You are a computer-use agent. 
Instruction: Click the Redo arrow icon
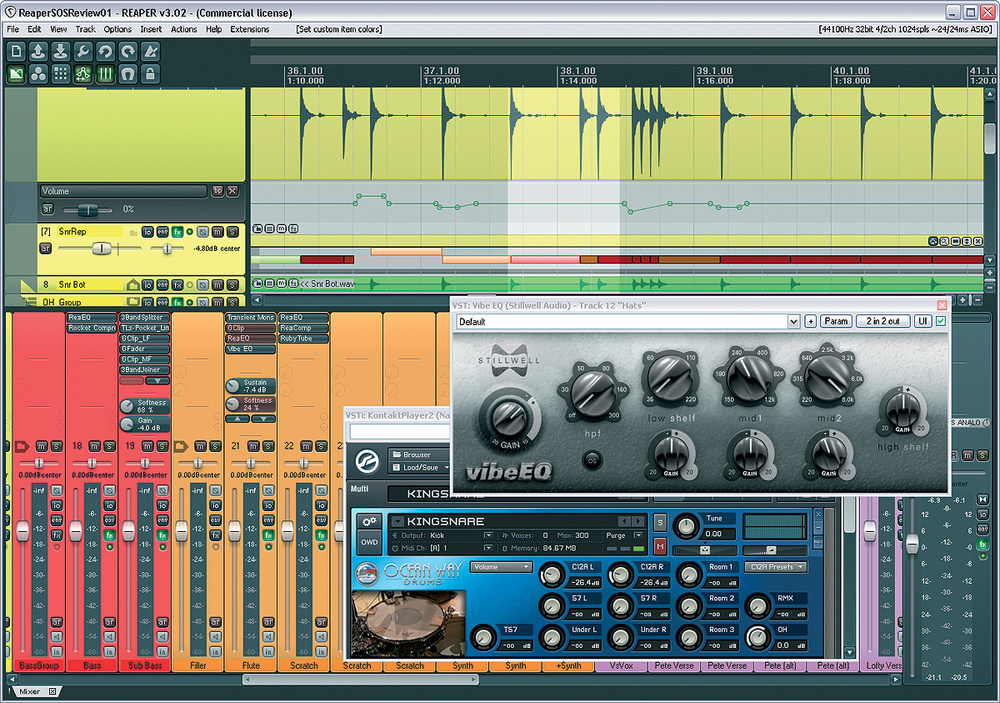coord(127,50)
